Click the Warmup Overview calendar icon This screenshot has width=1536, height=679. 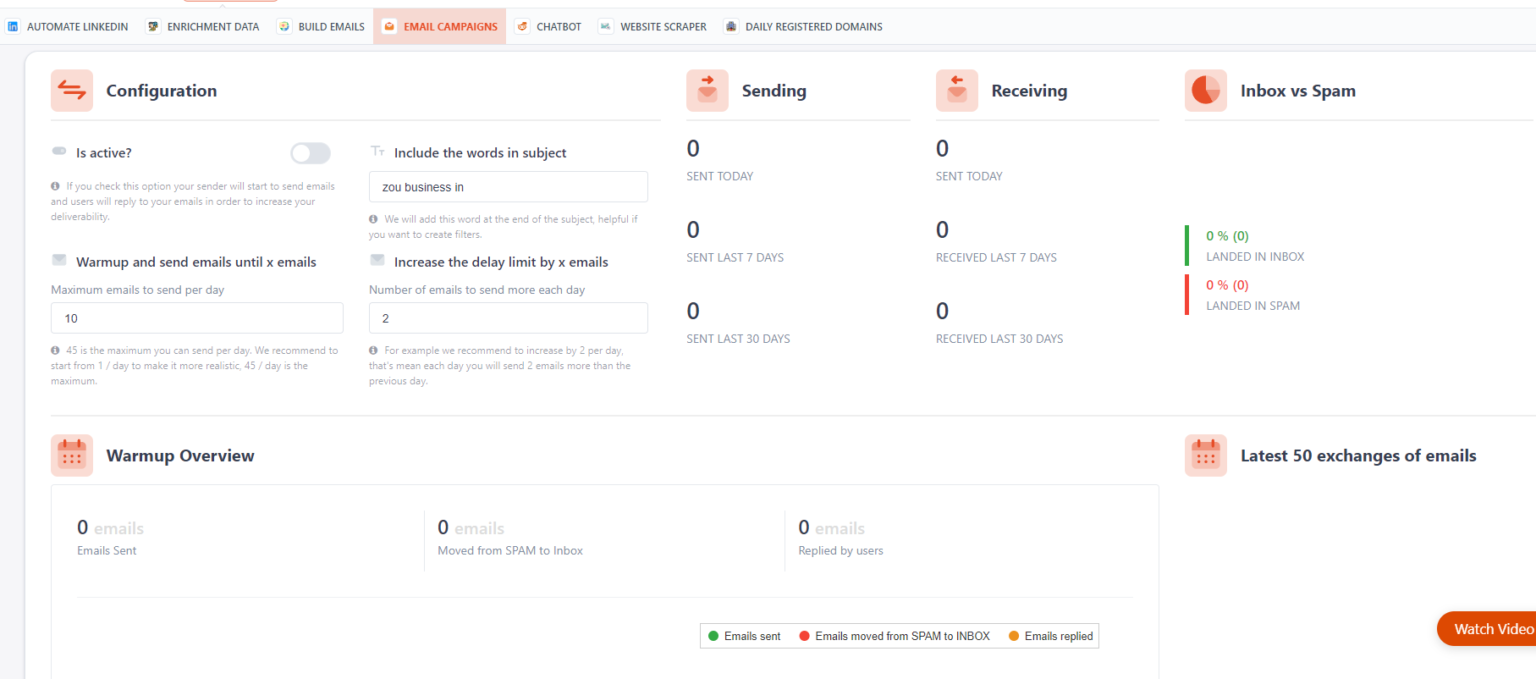pos(71,455)
